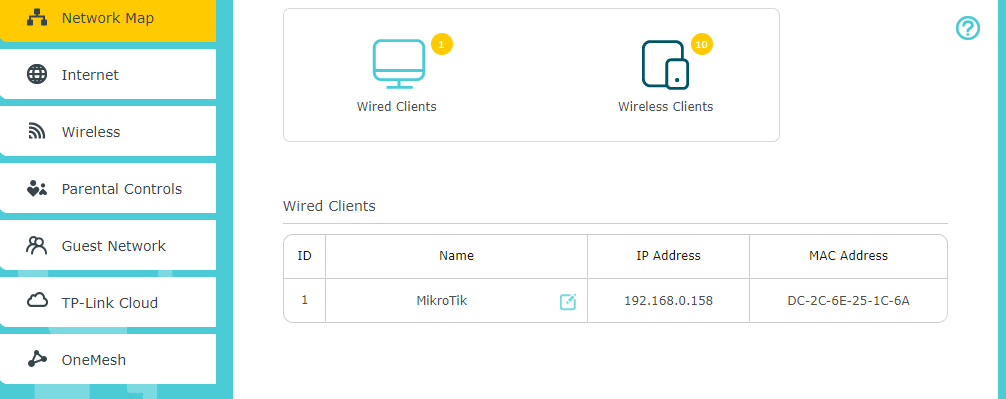Screen dimensions: 1006x399
Task: Click the ID column header
Action: tap(305, 255)
